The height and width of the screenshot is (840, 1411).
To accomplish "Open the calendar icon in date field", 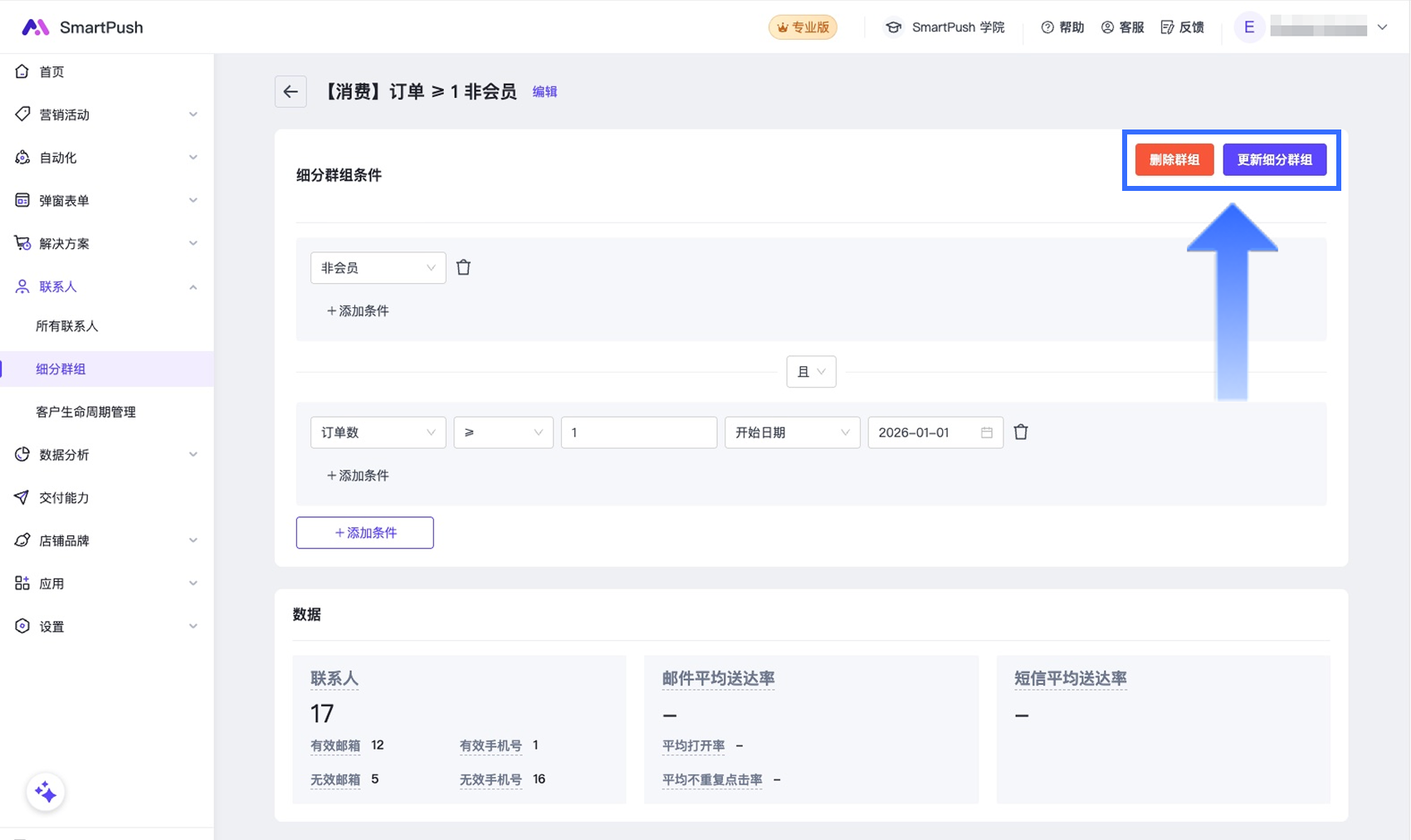I will click(987, 432).
